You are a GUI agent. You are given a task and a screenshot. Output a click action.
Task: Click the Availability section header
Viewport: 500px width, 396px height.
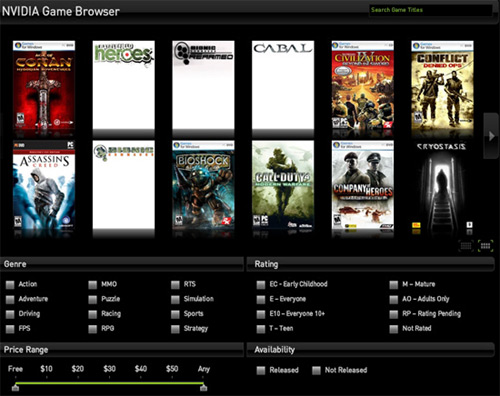(x=371, y=350)
